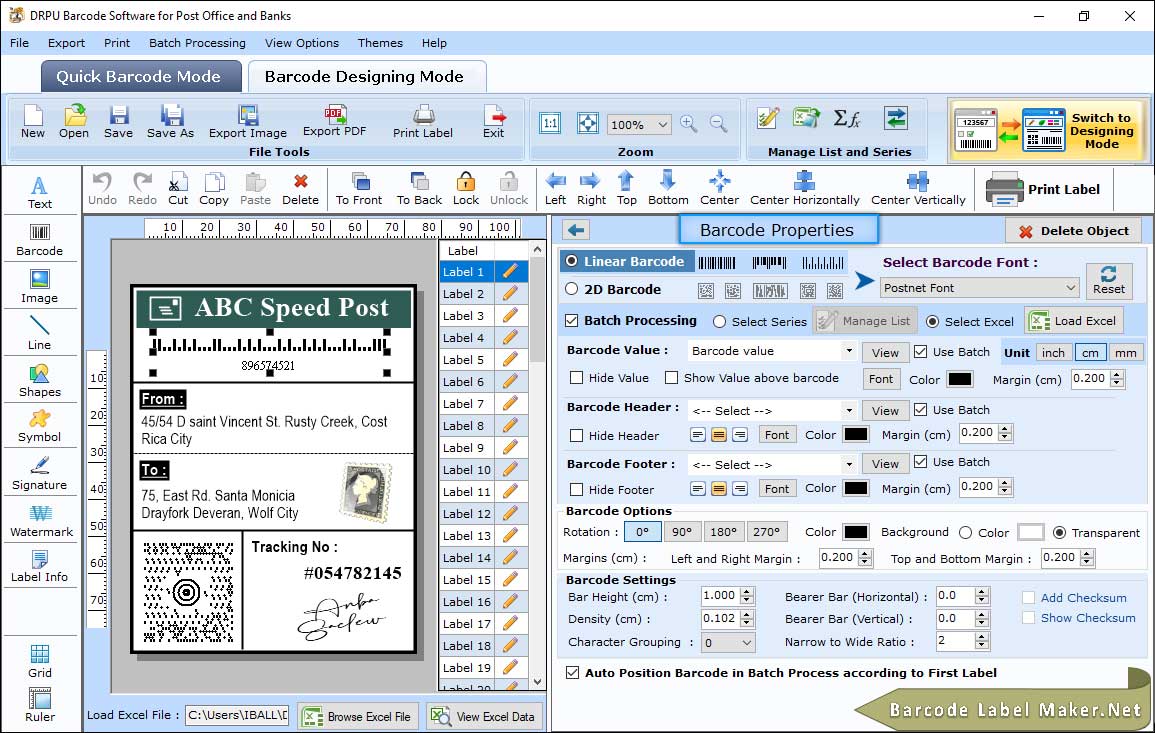This screenshot has width=1155, height=733.
Task: Toggle the Ruler display
Action: 40,705
